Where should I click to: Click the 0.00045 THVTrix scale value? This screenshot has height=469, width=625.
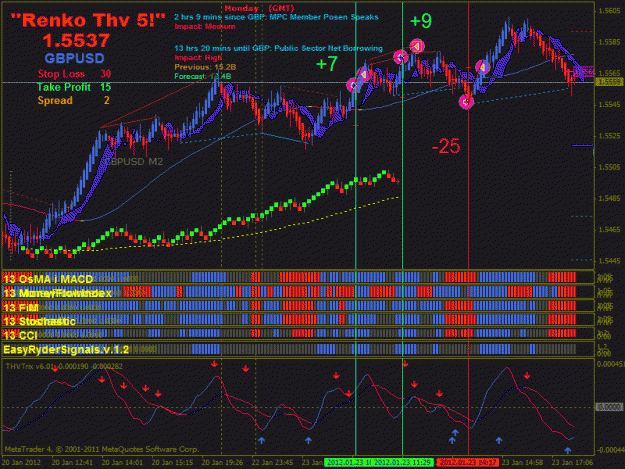[609, 364]
